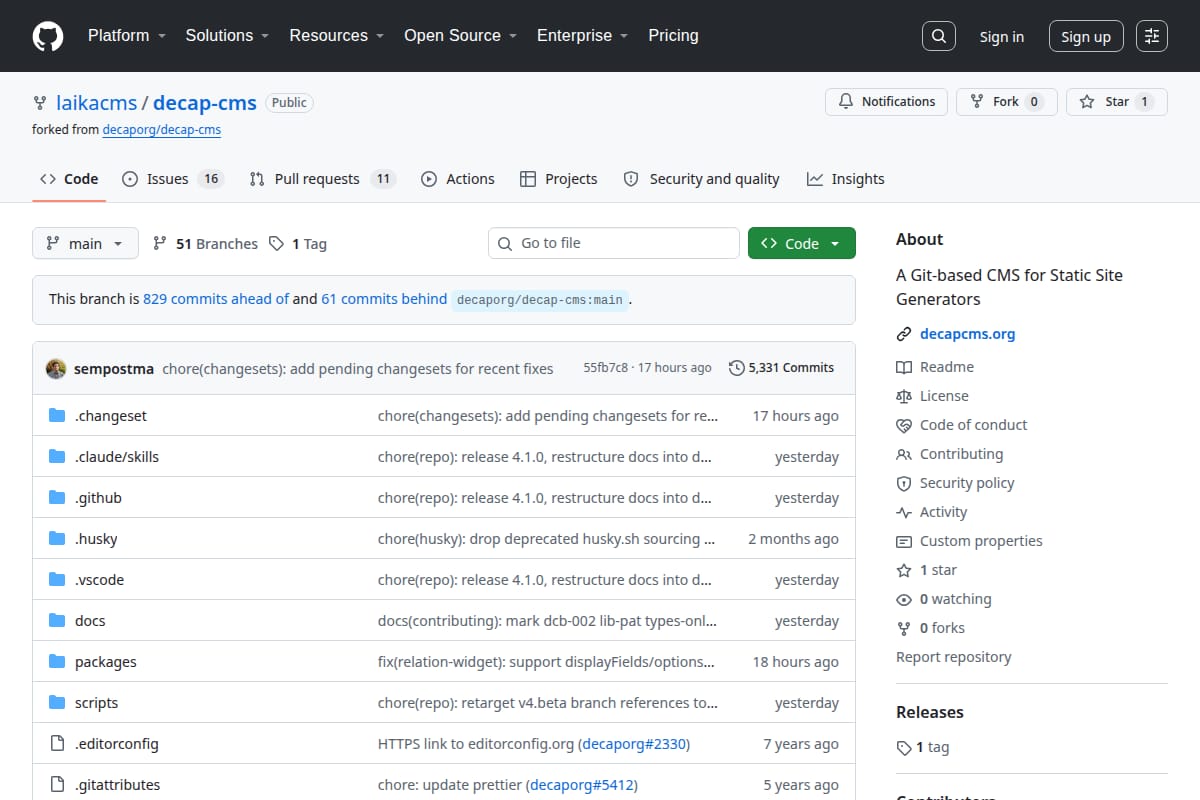Open the Pull requests tab
Image resolution: width=1200 pixels, height=800 pixels.
[322, 179]
